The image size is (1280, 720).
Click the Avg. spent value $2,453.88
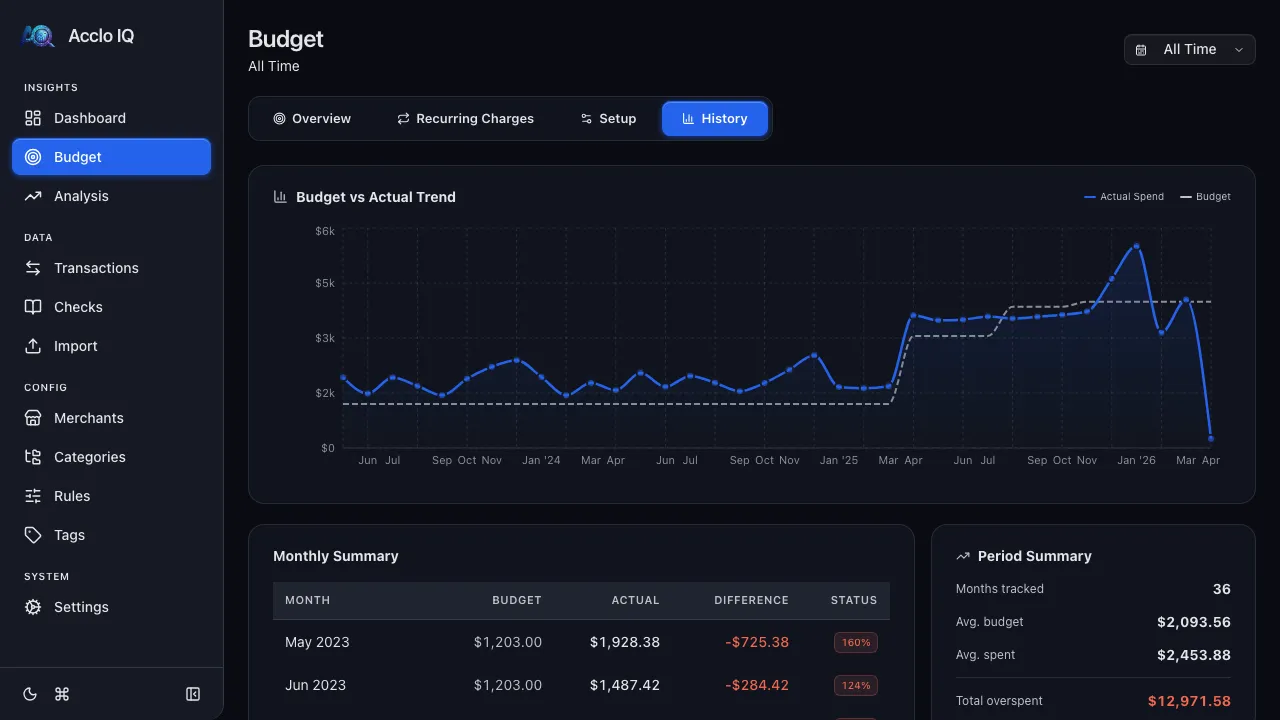coord(1194,655)
